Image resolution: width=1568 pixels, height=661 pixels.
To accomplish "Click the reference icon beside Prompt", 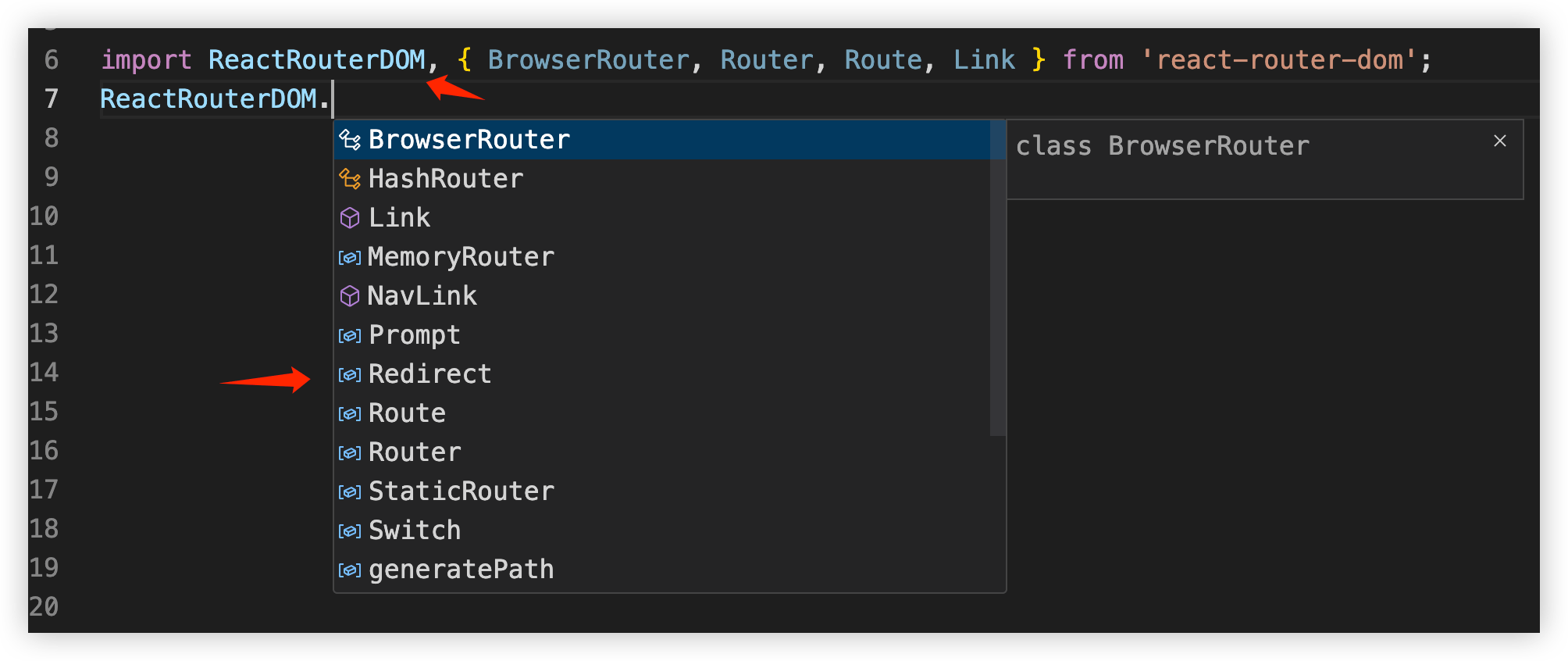I will pos(349,334).
